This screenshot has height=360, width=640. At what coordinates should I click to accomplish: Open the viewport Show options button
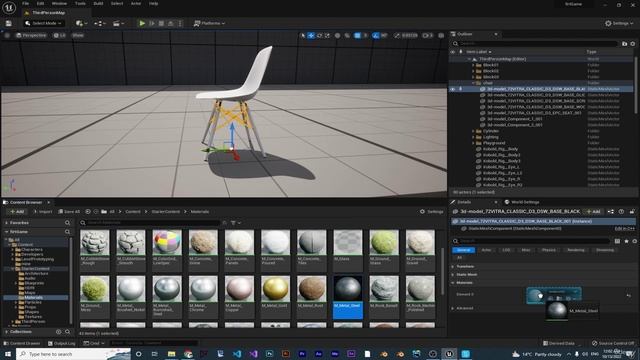pos(78,36)
